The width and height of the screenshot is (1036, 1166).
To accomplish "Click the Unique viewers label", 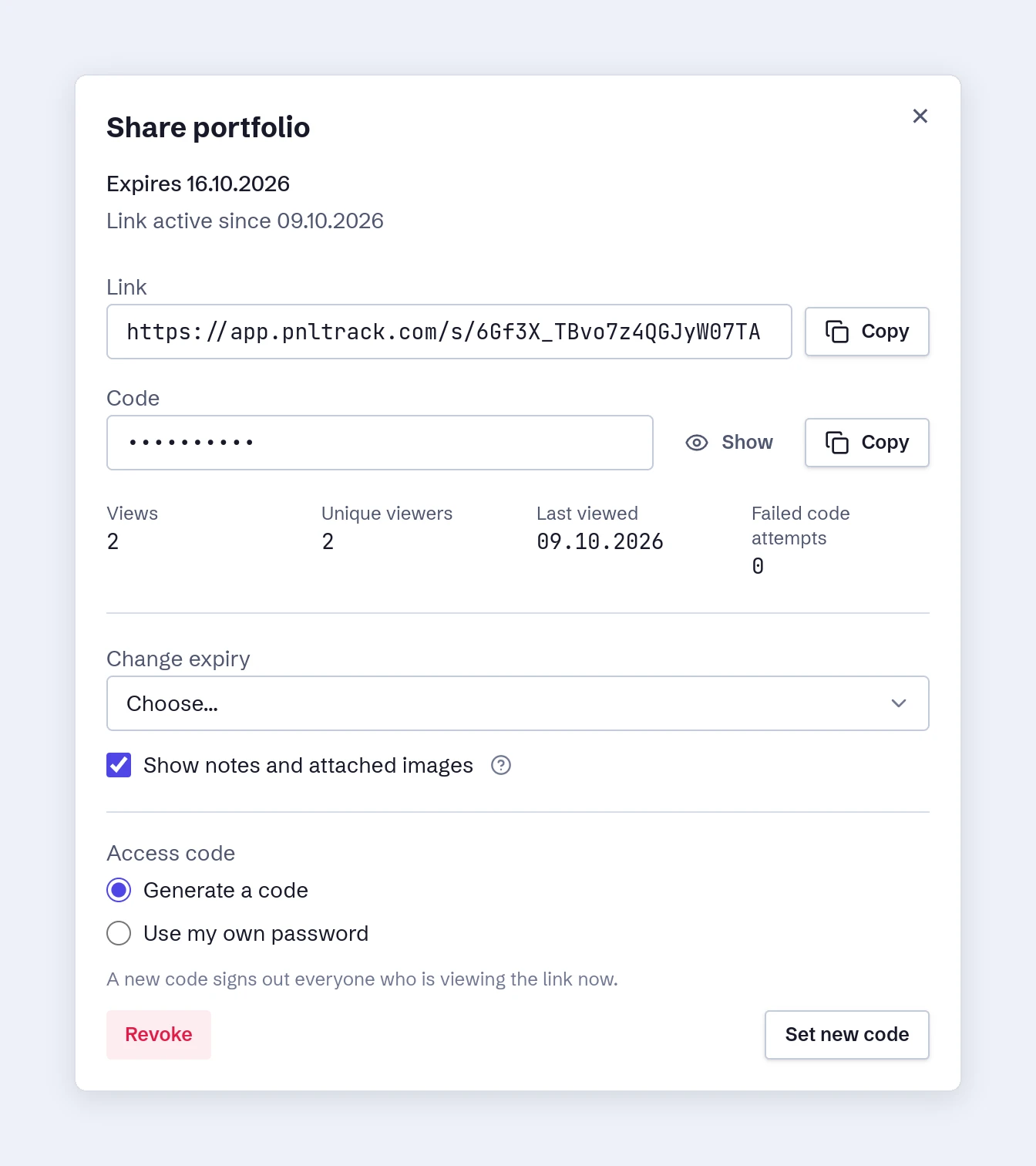I will pyautogui.click(x=387, y=514).
